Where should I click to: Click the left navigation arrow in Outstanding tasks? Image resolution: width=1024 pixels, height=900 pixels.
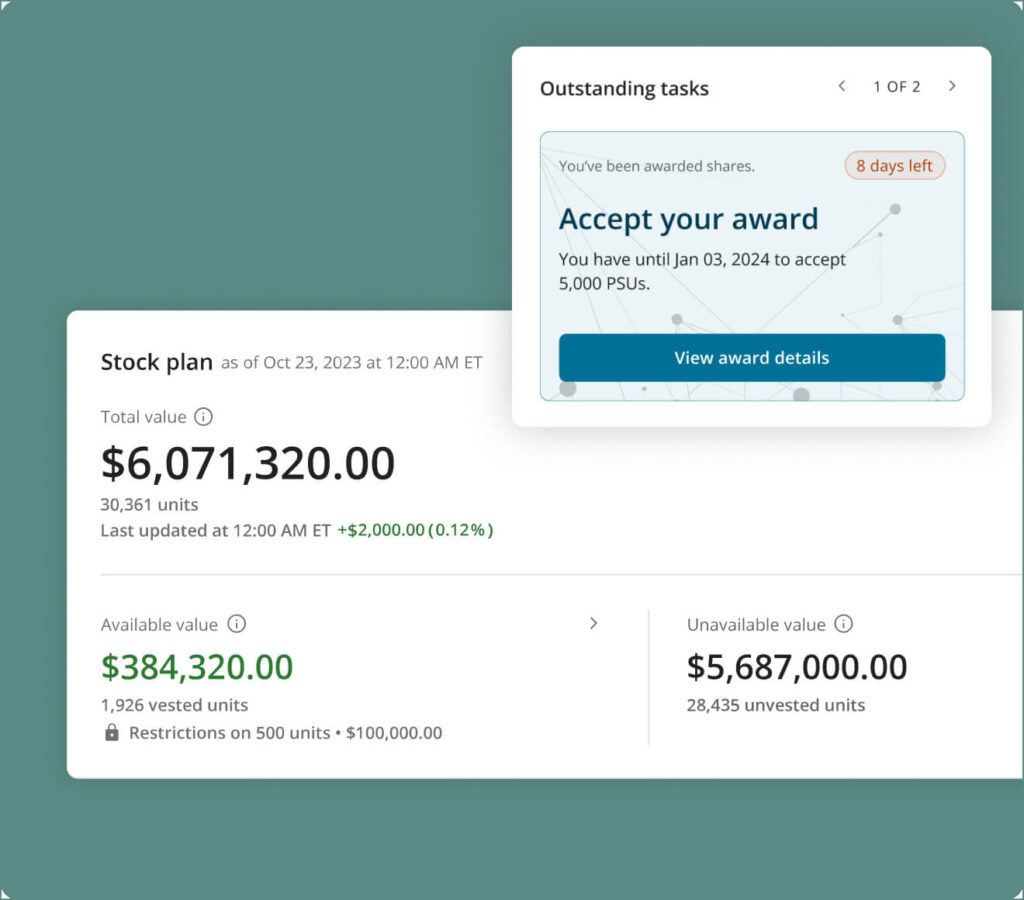[842, 87]
